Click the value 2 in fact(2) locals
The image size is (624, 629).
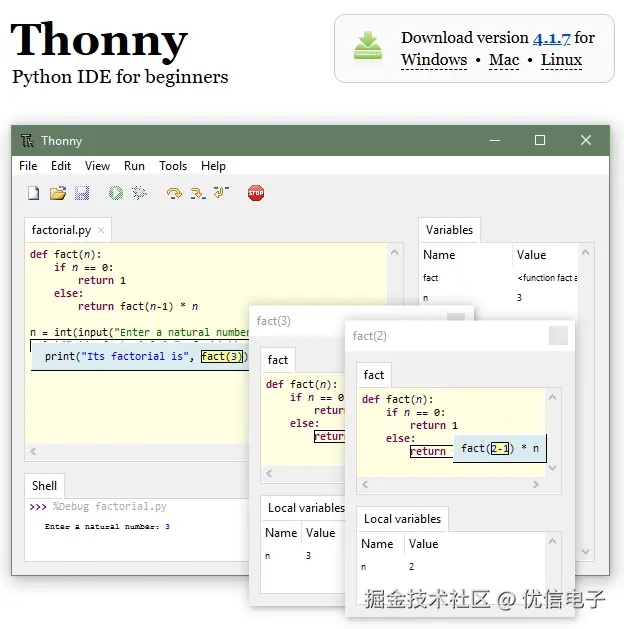(411, 566)
